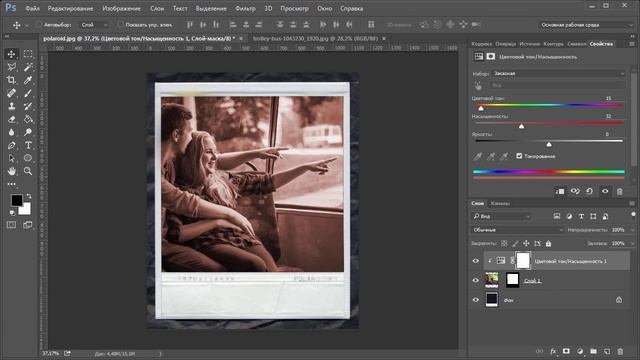Open Properties panel flyout menu
Viewport: 640px width, 360px height.
tap(632, 44)
